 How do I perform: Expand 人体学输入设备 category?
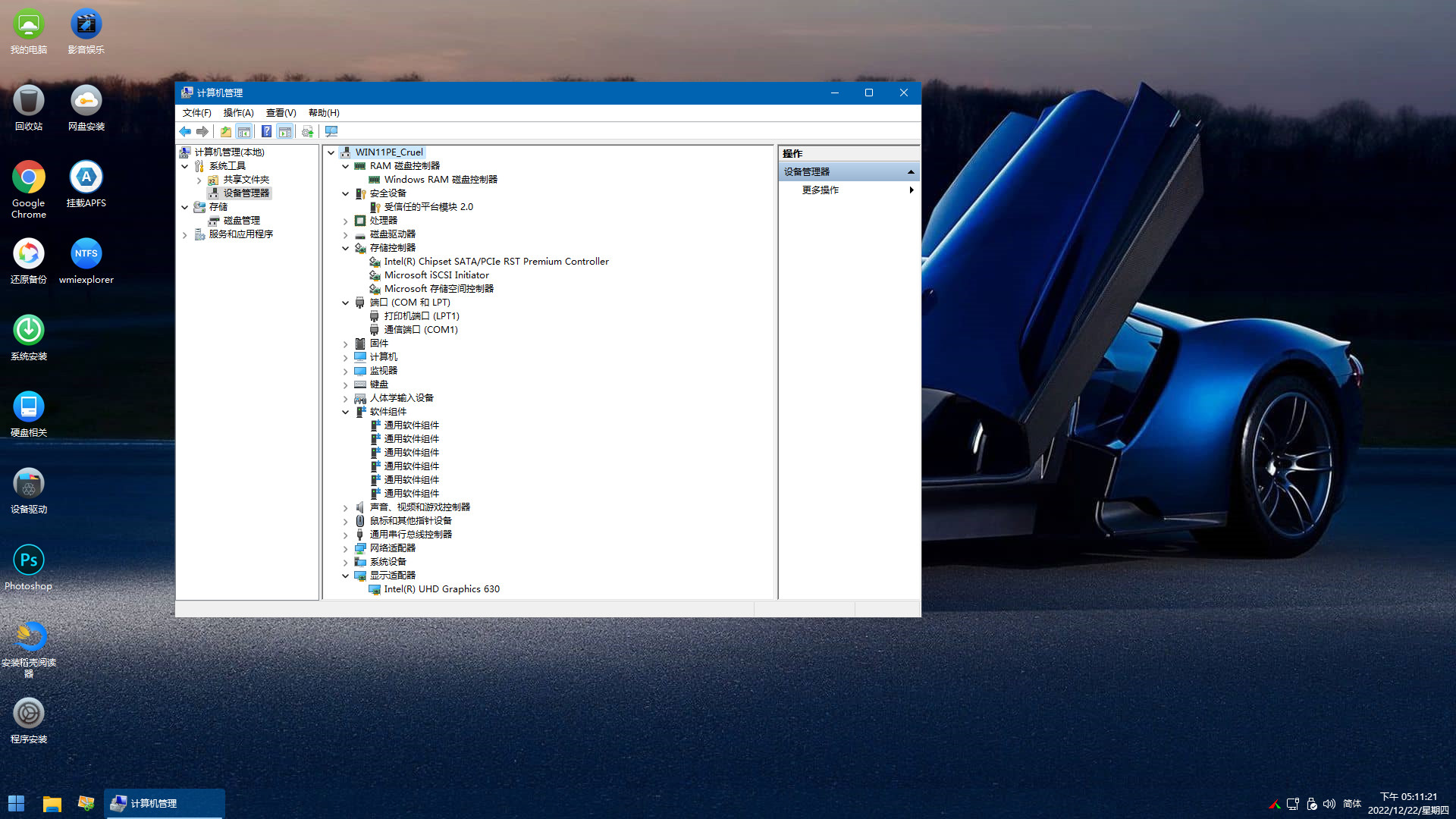[x=346, y=398]
